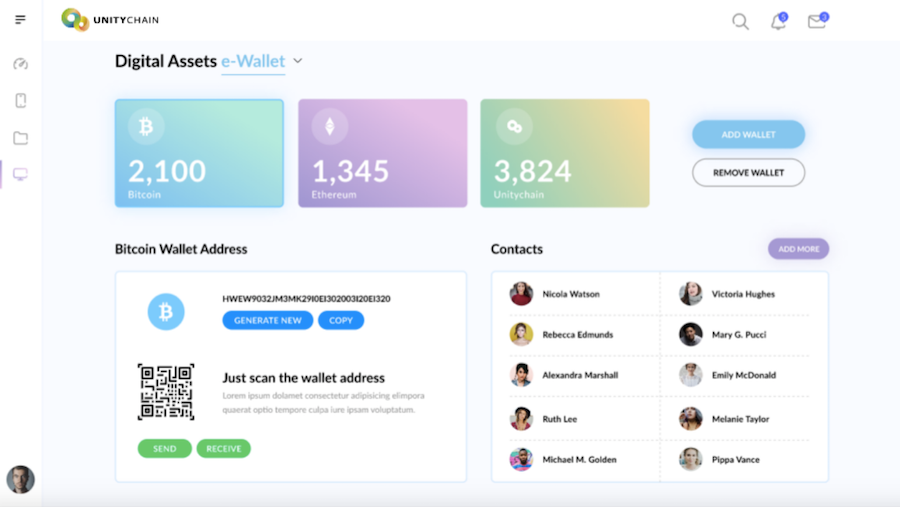Select the monitor sidebar icon

point(21,174)
